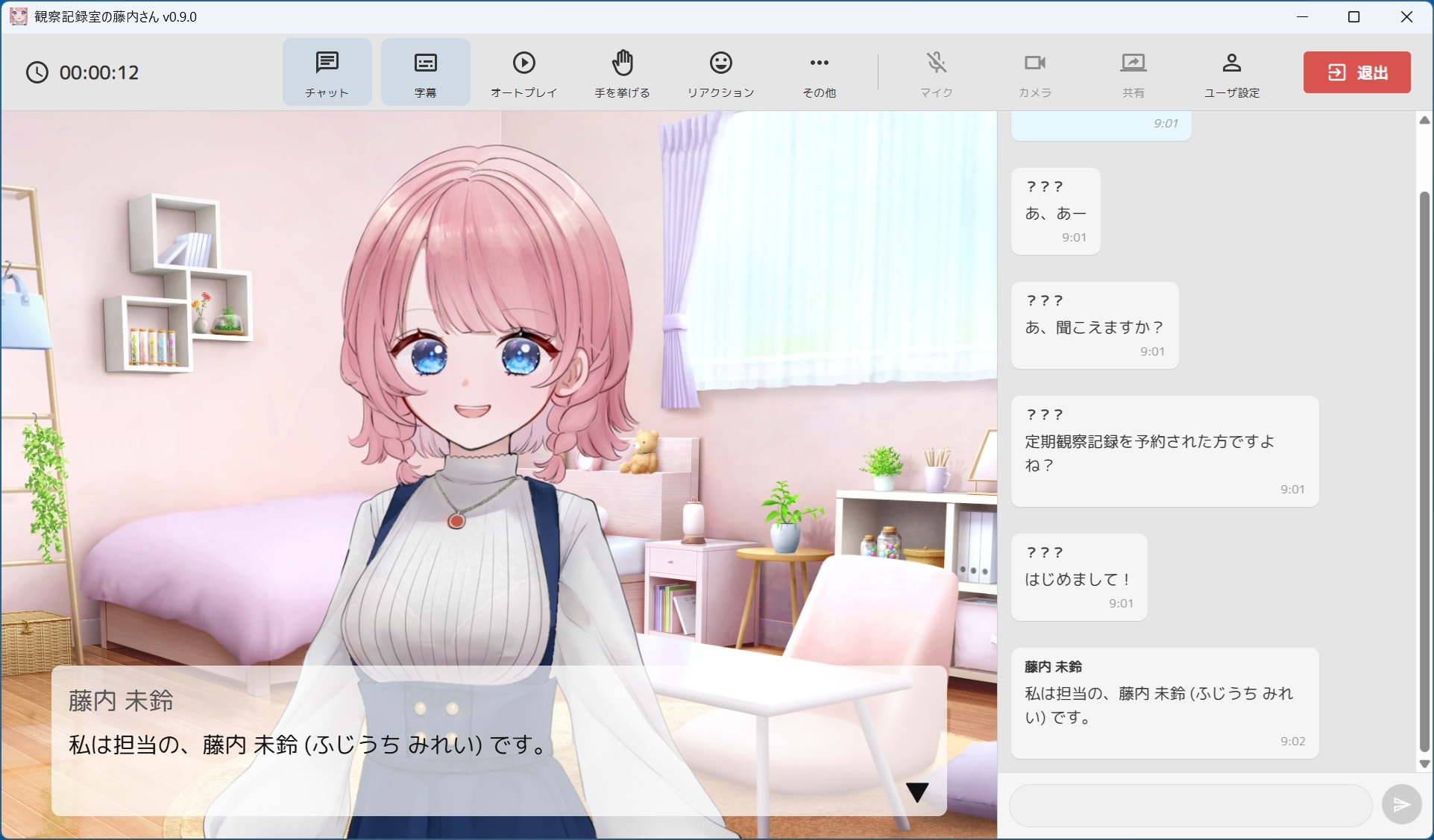The width and height of the screenshot is (1434, 840).
Task: Turn on the カメラ camera
Action: click(1034, 72)
